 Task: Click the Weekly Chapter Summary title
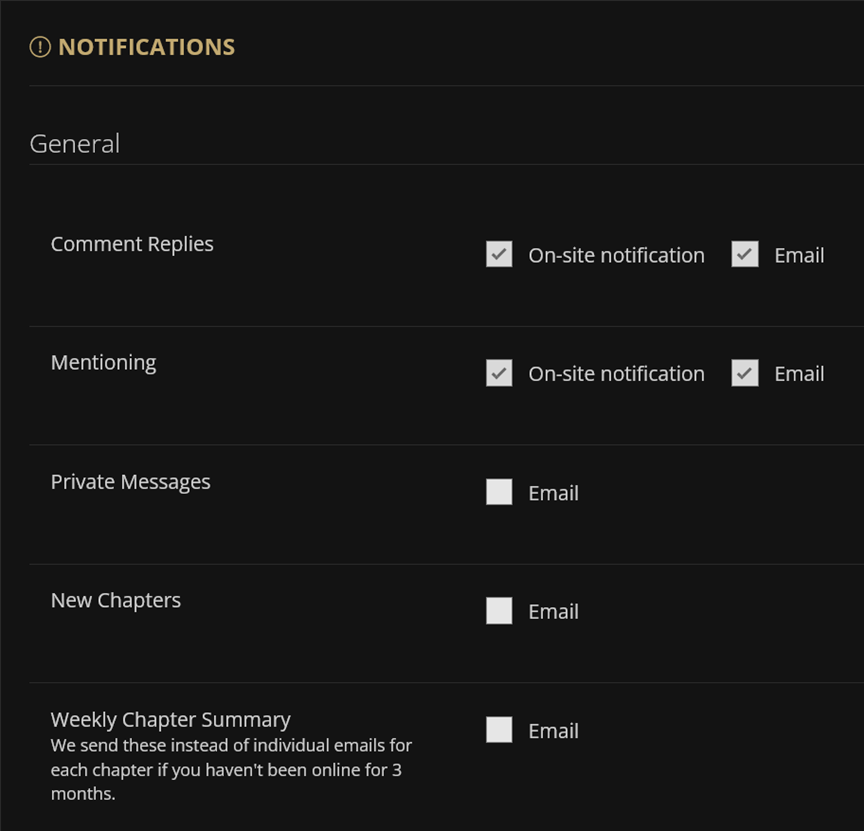(x=171, y=720)
